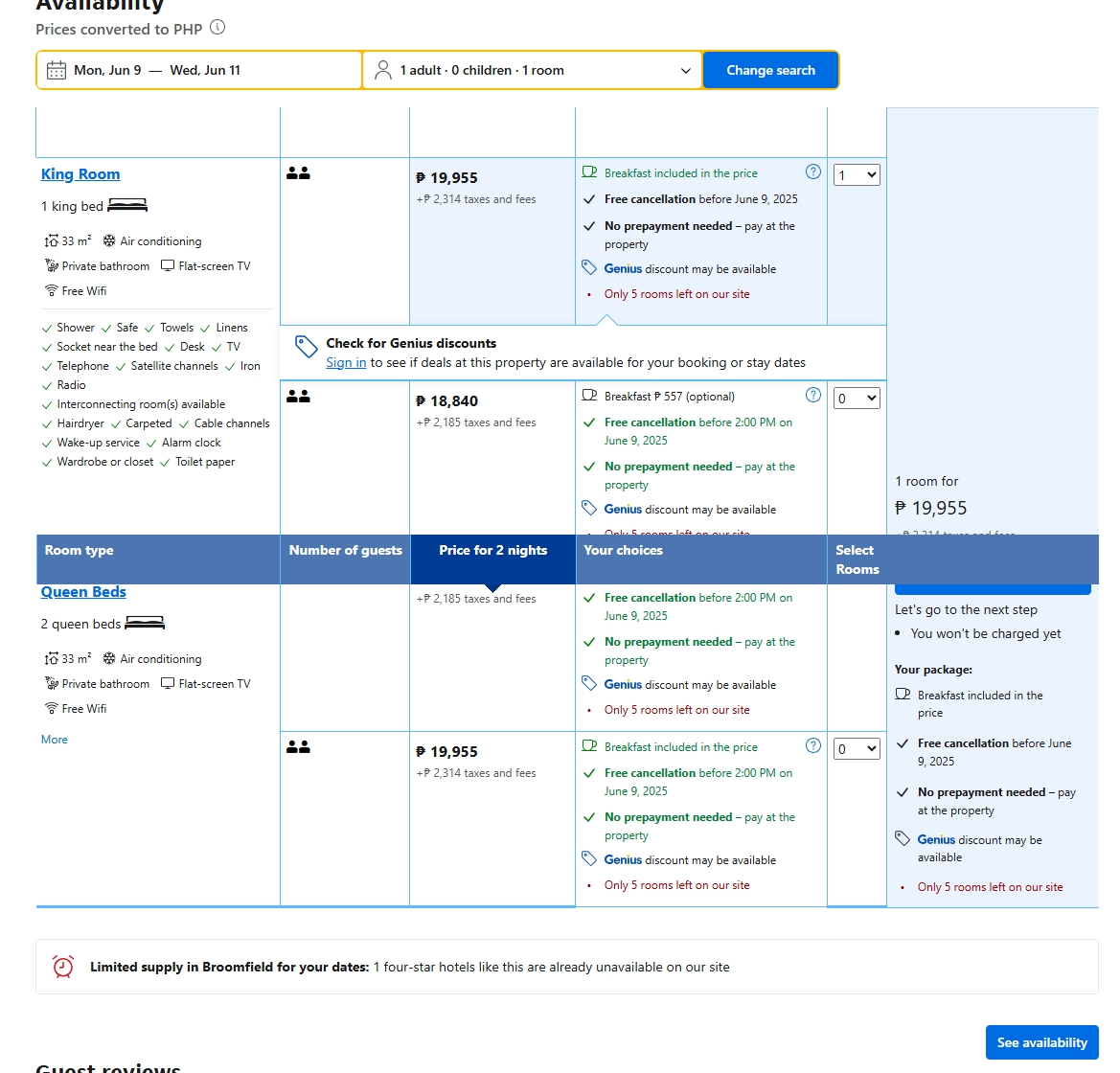Click the Free Wifi icon under Queen Beds
Viewport: 1120px width, 1073px height.
point(52,708)
